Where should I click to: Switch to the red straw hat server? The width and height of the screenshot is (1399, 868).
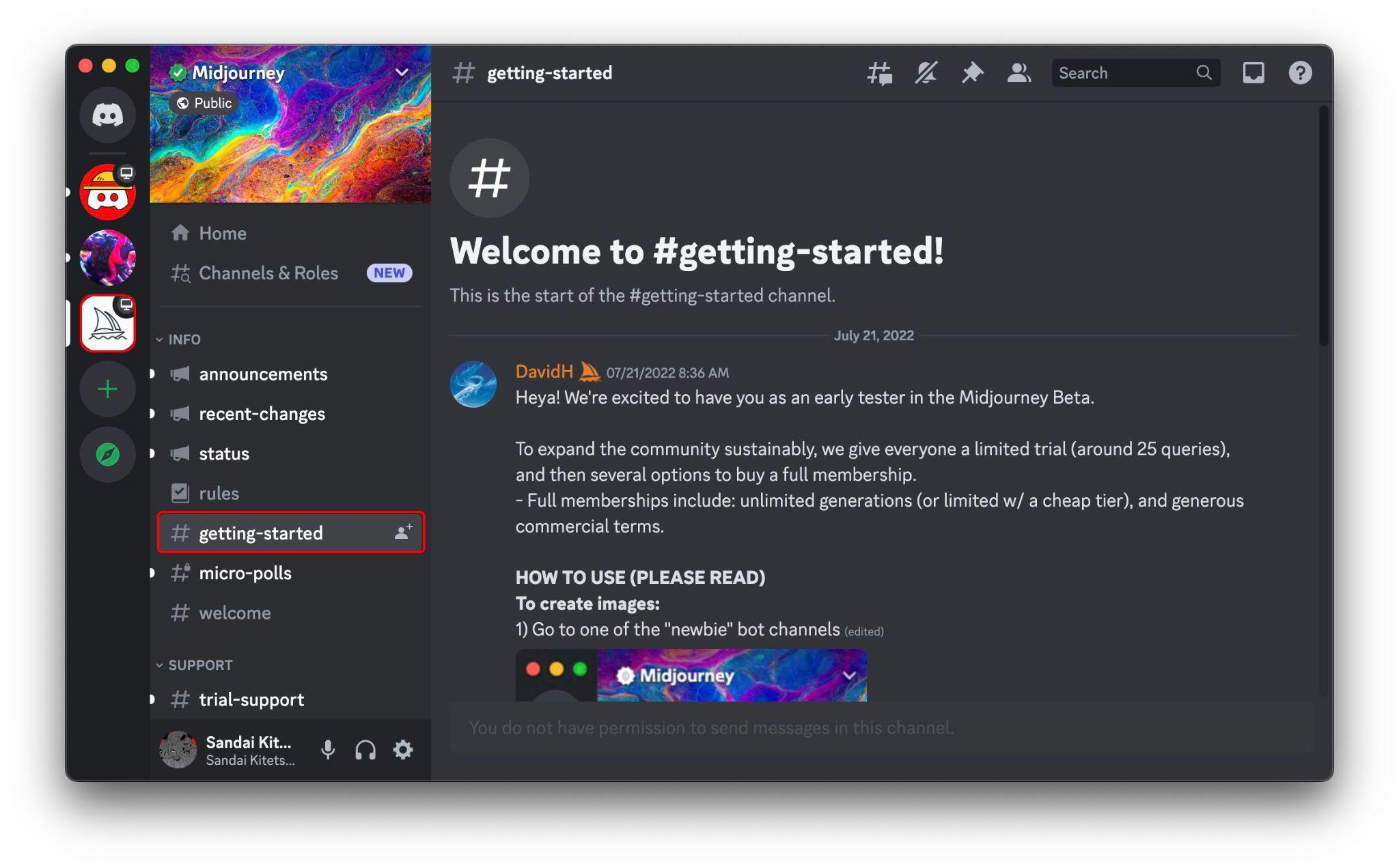click(x=107, y=192)
